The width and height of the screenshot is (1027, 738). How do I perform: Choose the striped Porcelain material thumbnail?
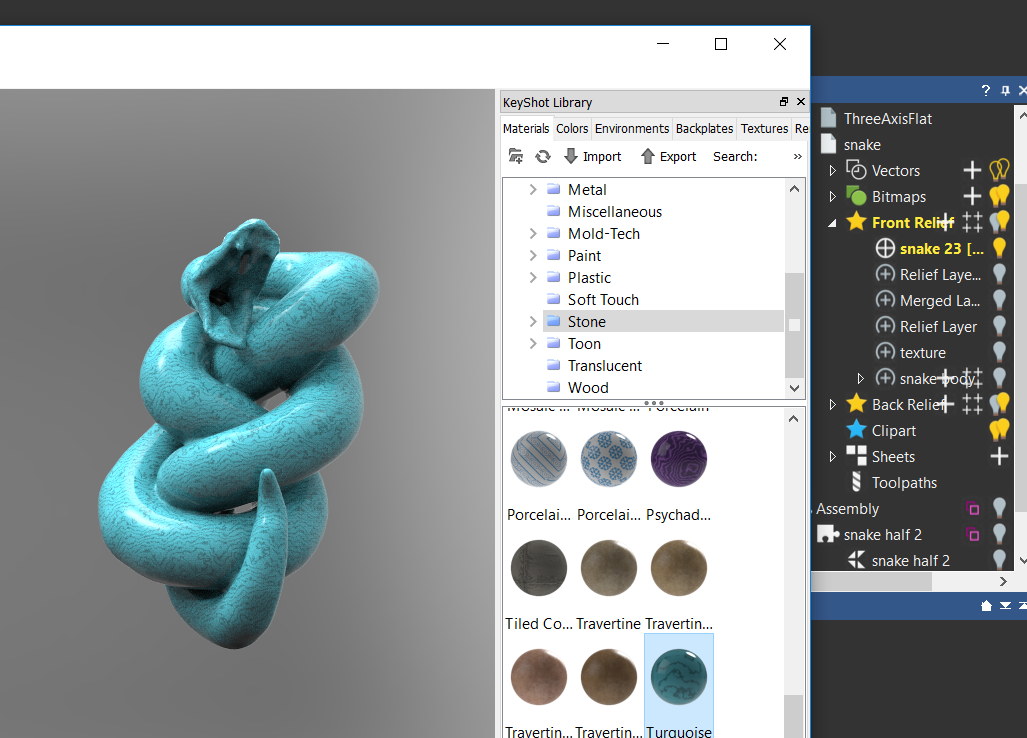(x=538, y=459)
